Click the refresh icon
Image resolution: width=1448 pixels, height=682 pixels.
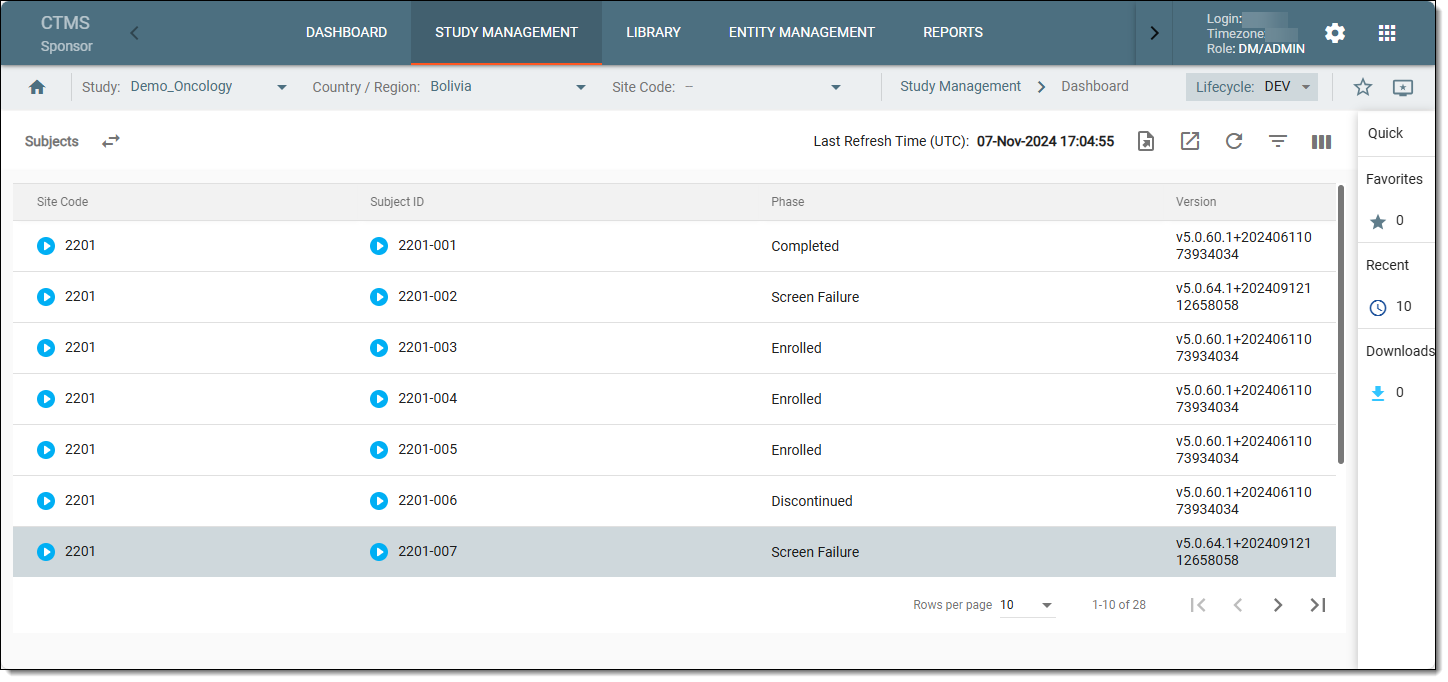[x=1234, y=141]
